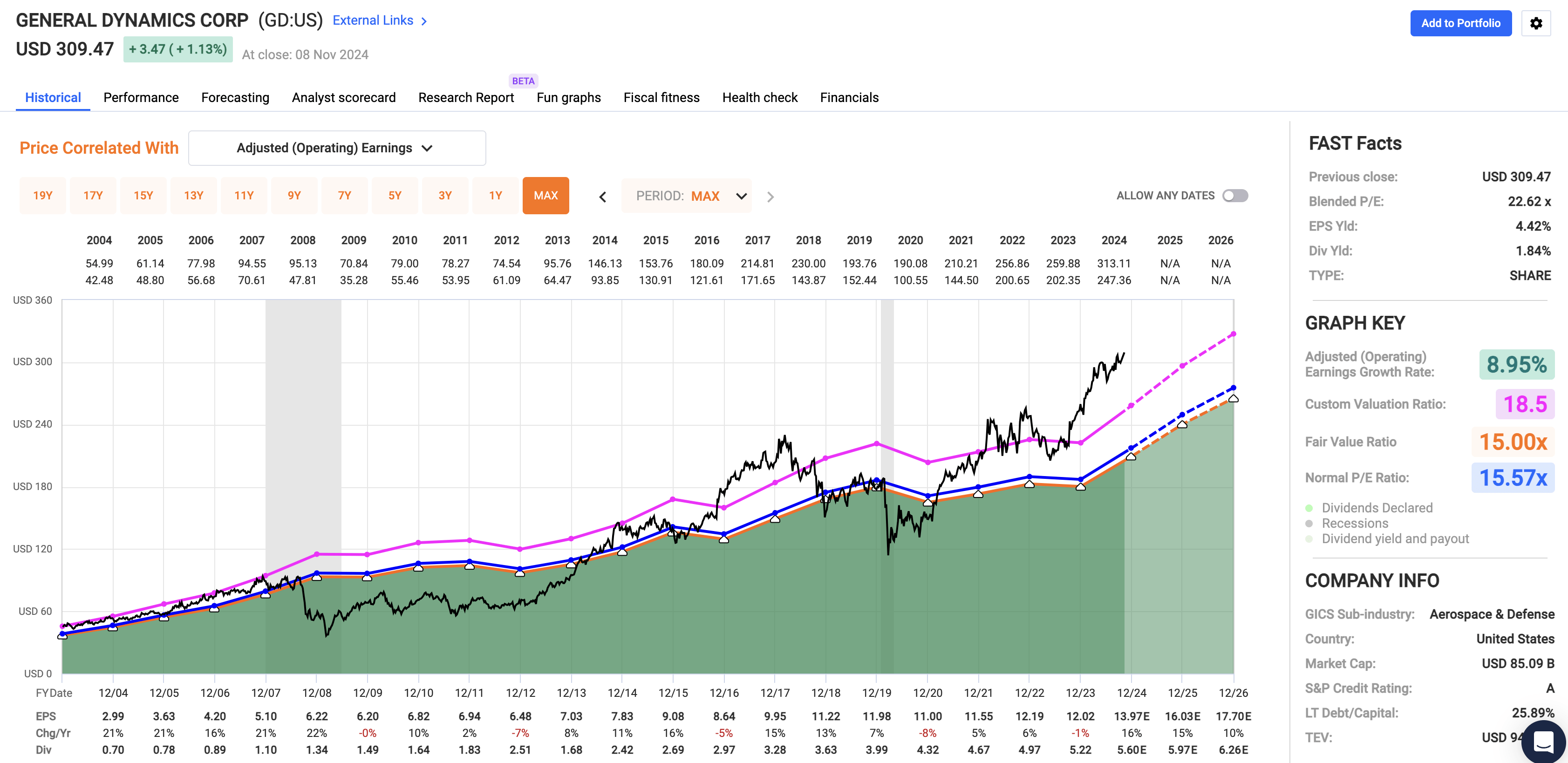
Task: Select the 19Y period button
Action: click(42, 195)
